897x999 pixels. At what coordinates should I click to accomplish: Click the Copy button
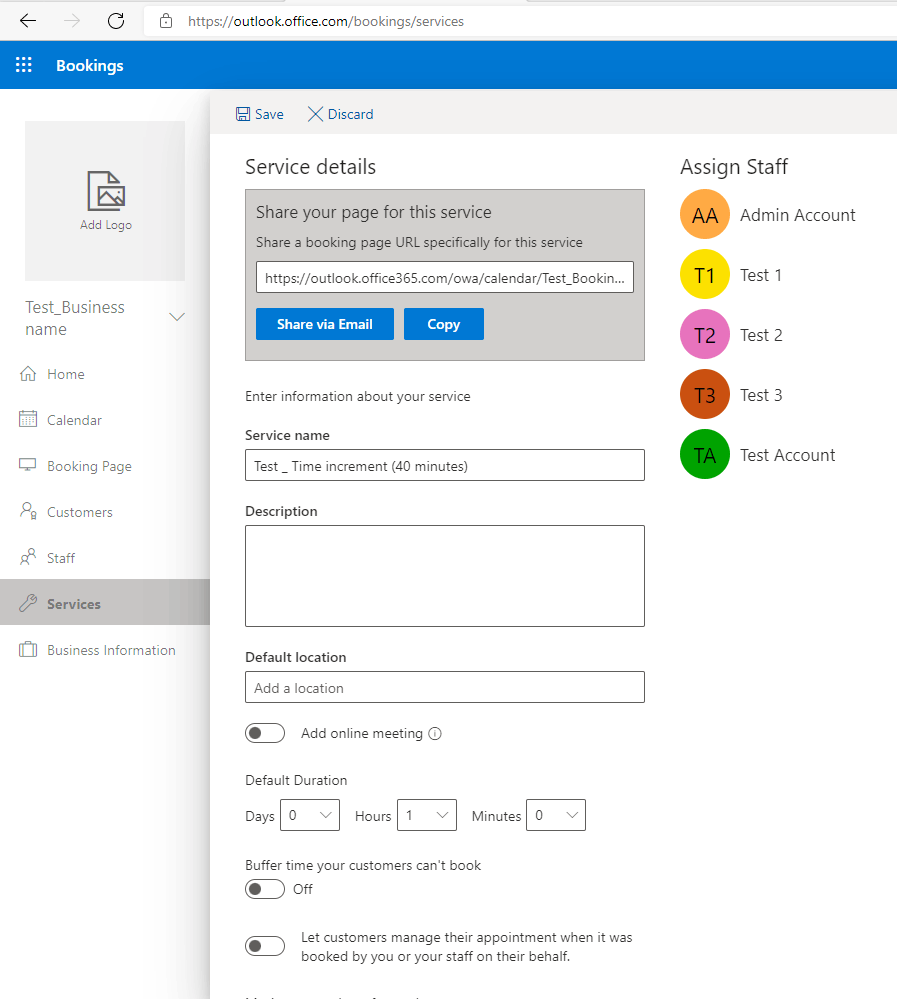click(x=443, y=324)
